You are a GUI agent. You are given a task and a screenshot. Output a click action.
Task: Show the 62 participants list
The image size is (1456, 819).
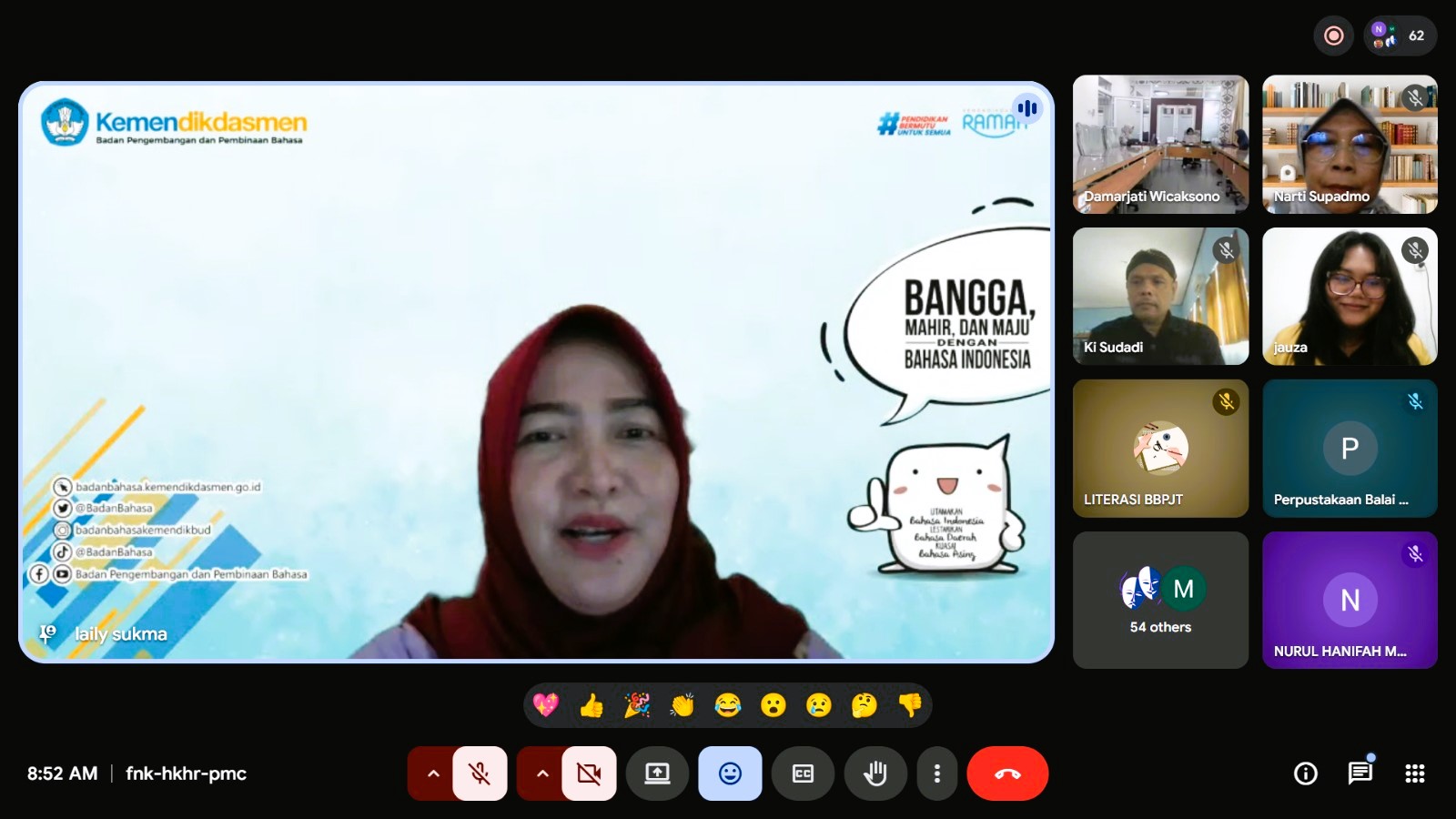tap(1400, 35)
